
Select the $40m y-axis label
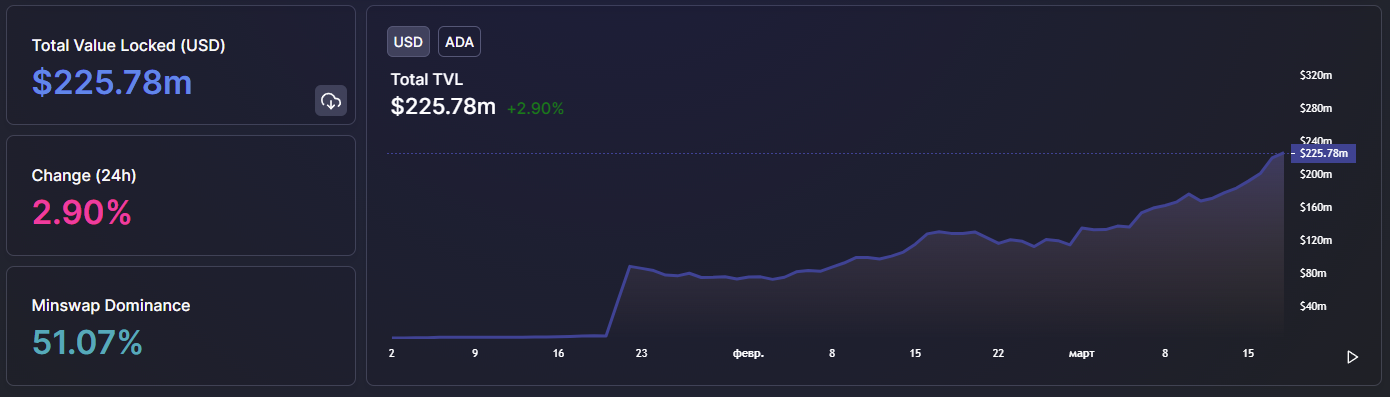click(1313, 306)
